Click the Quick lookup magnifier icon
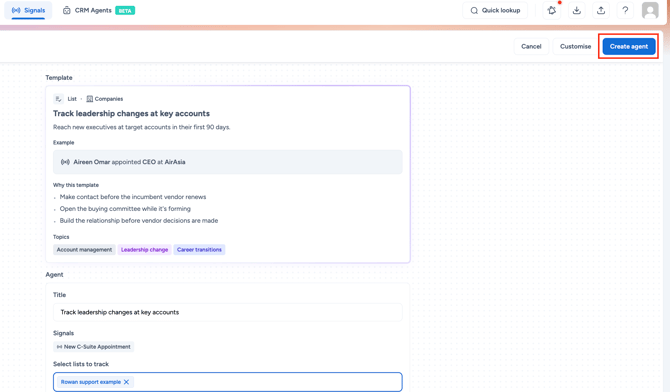Screen dimensions: 670x392 pyautogui.click(x=474, y=10)
